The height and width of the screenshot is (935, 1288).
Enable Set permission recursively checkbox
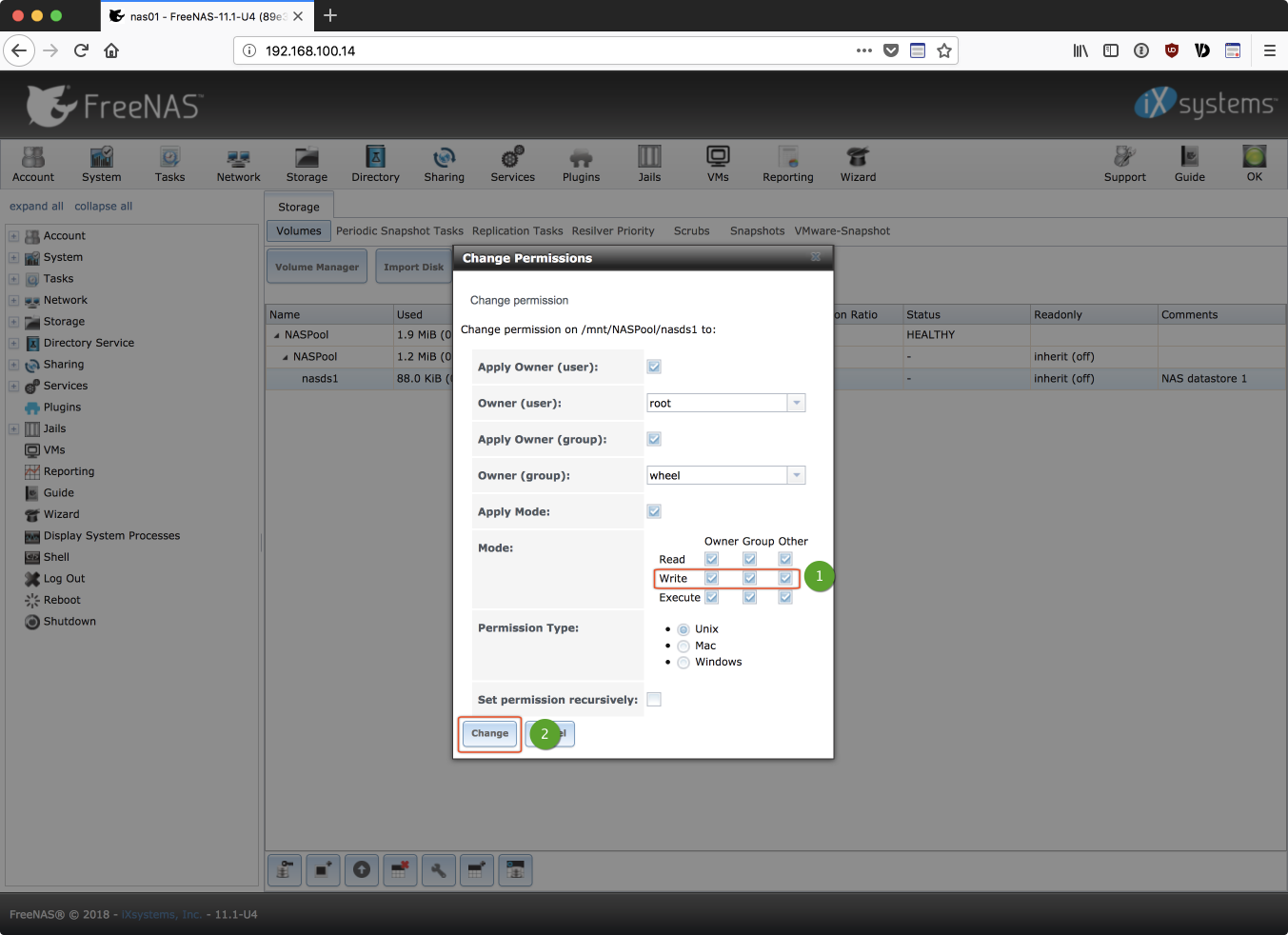(x=654, y=700)
